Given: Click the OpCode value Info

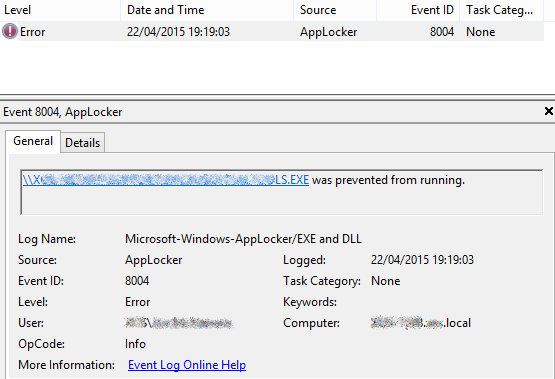Looking at the screenshot, I should [x=135, y=344].
